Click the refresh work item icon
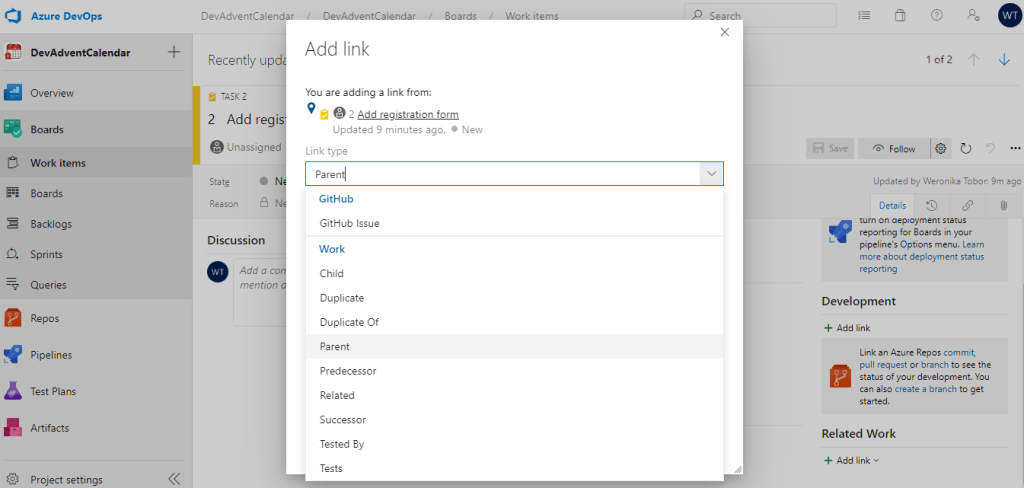Screen dimensions: 1024x488 pyautogui.click(x=966, y=149)
